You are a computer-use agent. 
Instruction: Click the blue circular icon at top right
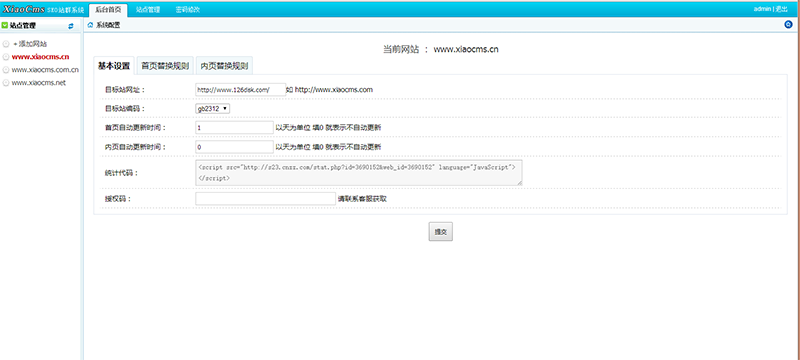pyautogui.click(x=788, y=24)
